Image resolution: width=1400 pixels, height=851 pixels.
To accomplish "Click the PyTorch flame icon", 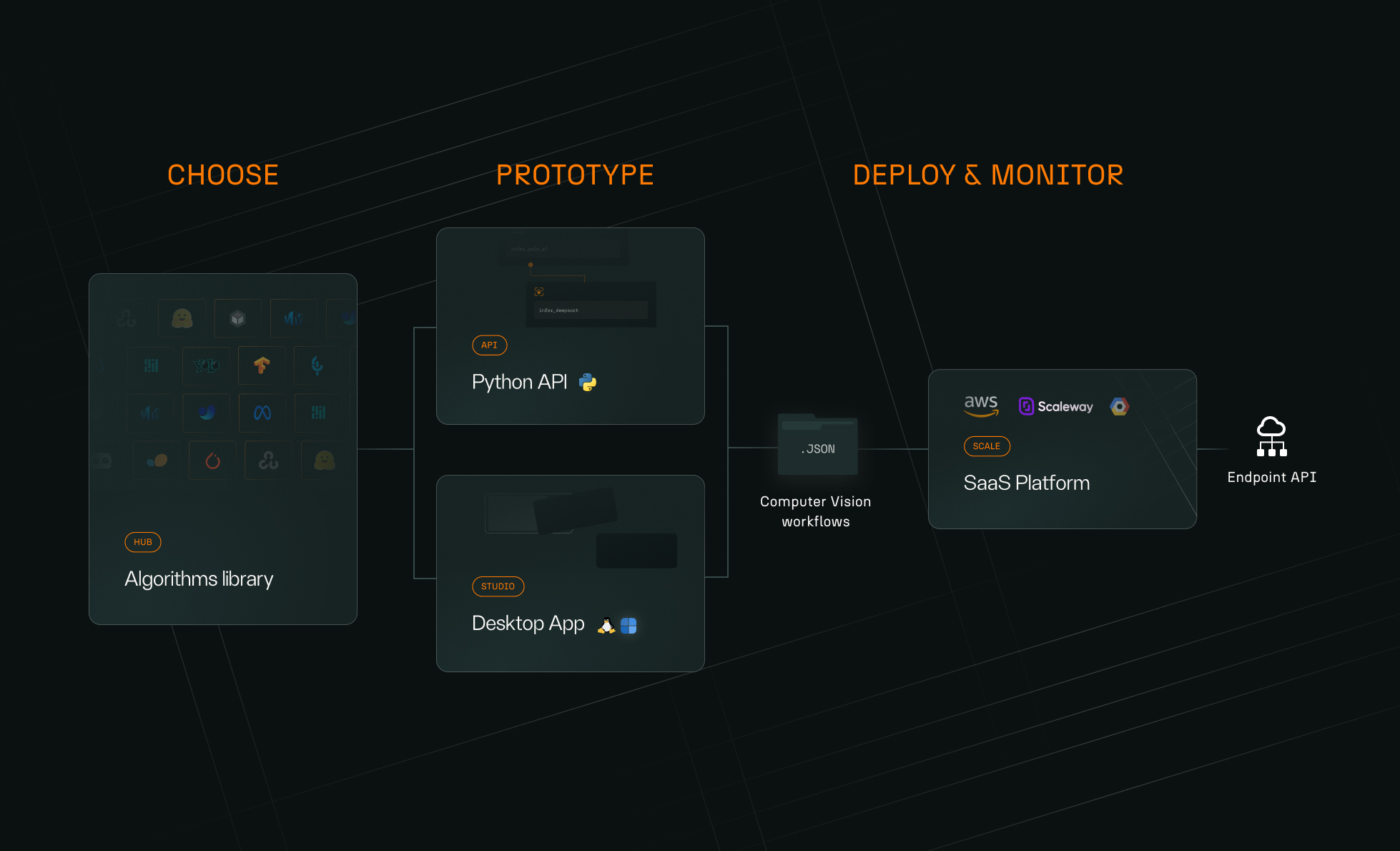I will click(x=213, y=461).
